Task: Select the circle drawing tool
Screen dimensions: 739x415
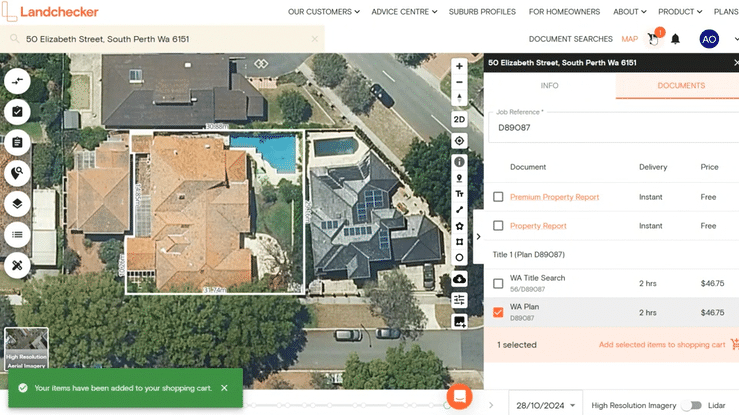Action: [x=459, y=258]
